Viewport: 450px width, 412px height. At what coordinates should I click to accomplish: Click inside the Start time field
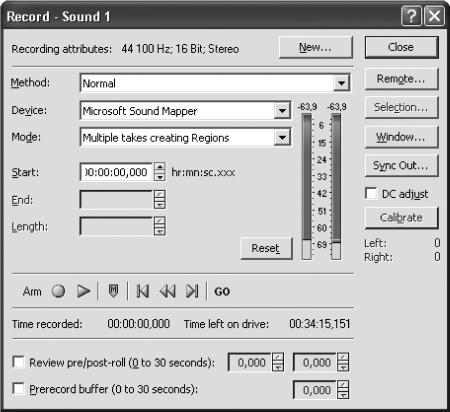pyautogui.click(x=116, y=172)
